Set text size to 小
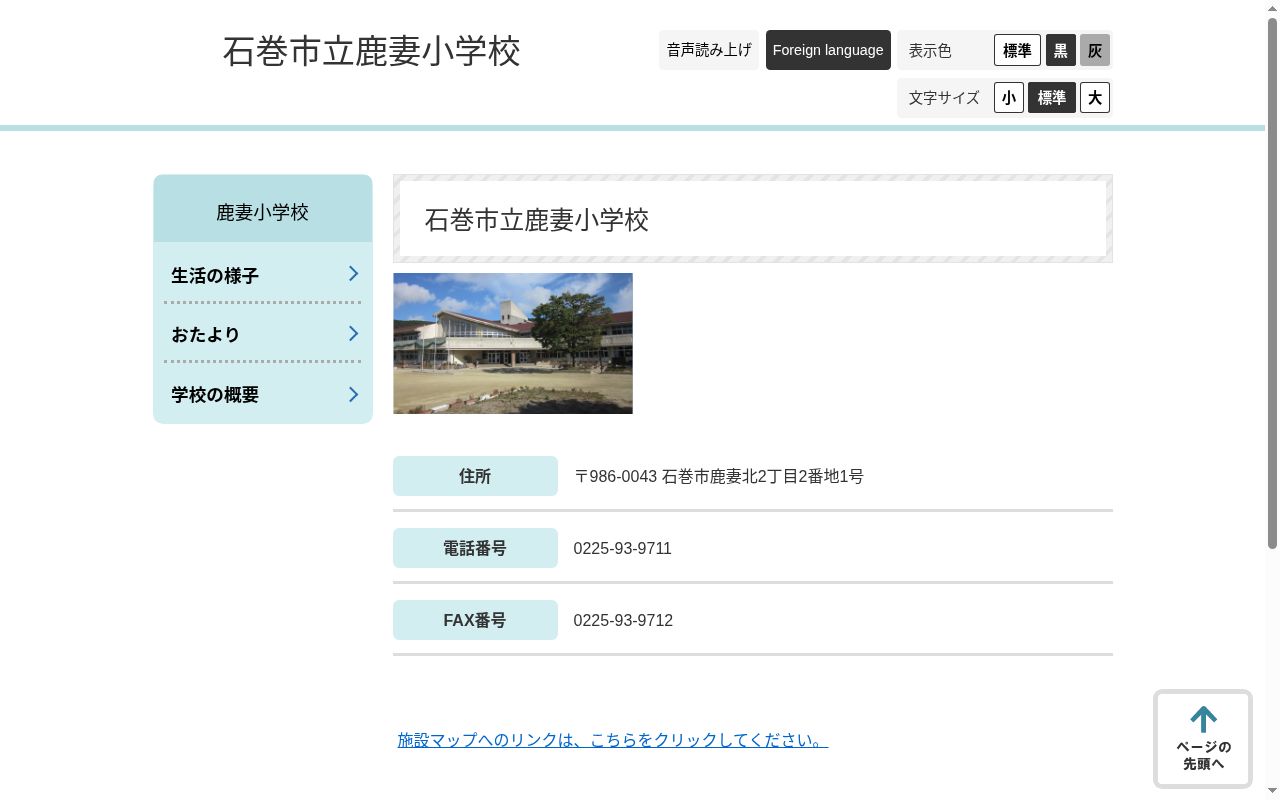Viewport: 1280px width, 800px height. pos(1009,97)
